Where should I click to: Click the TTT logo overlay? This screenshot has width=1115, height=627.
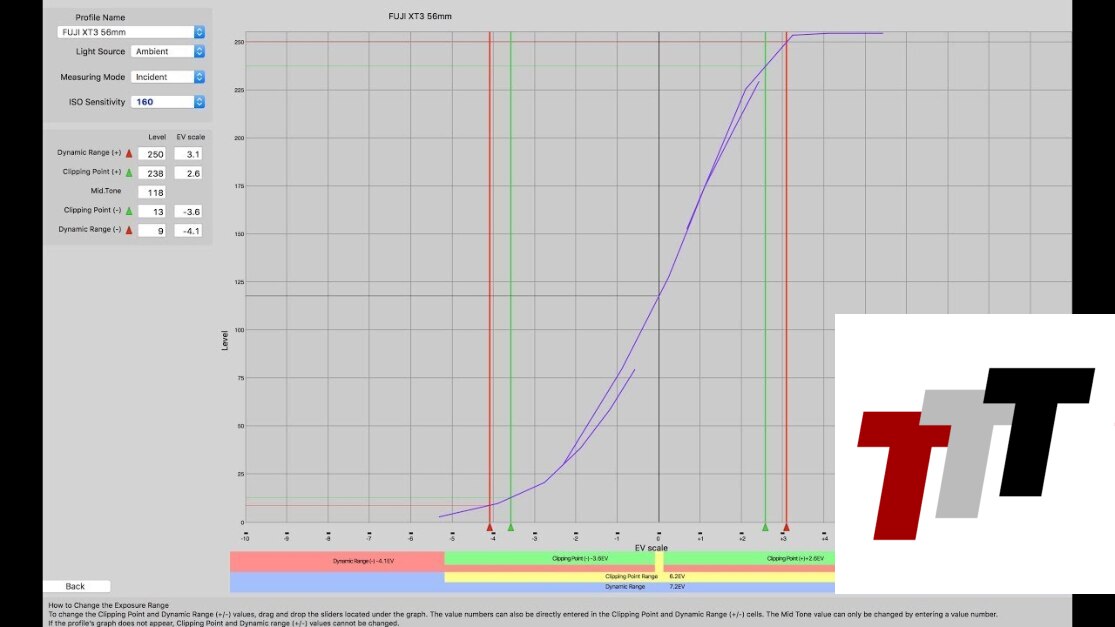click(x=974, y=453)
